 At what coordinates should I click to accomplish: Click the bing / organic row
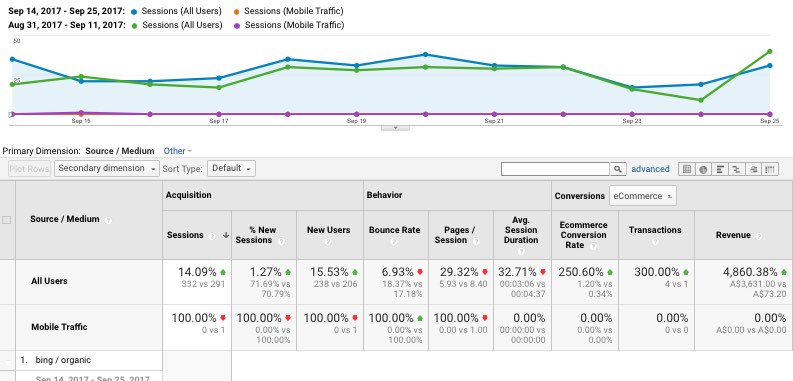click(63, 360)
